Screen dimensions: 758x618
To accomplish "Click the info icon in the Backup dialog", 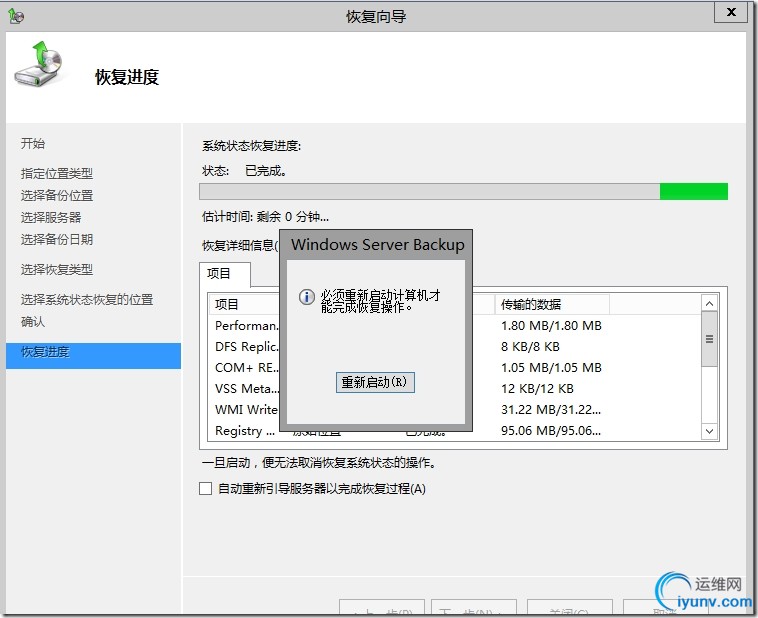I will (306, 296).
